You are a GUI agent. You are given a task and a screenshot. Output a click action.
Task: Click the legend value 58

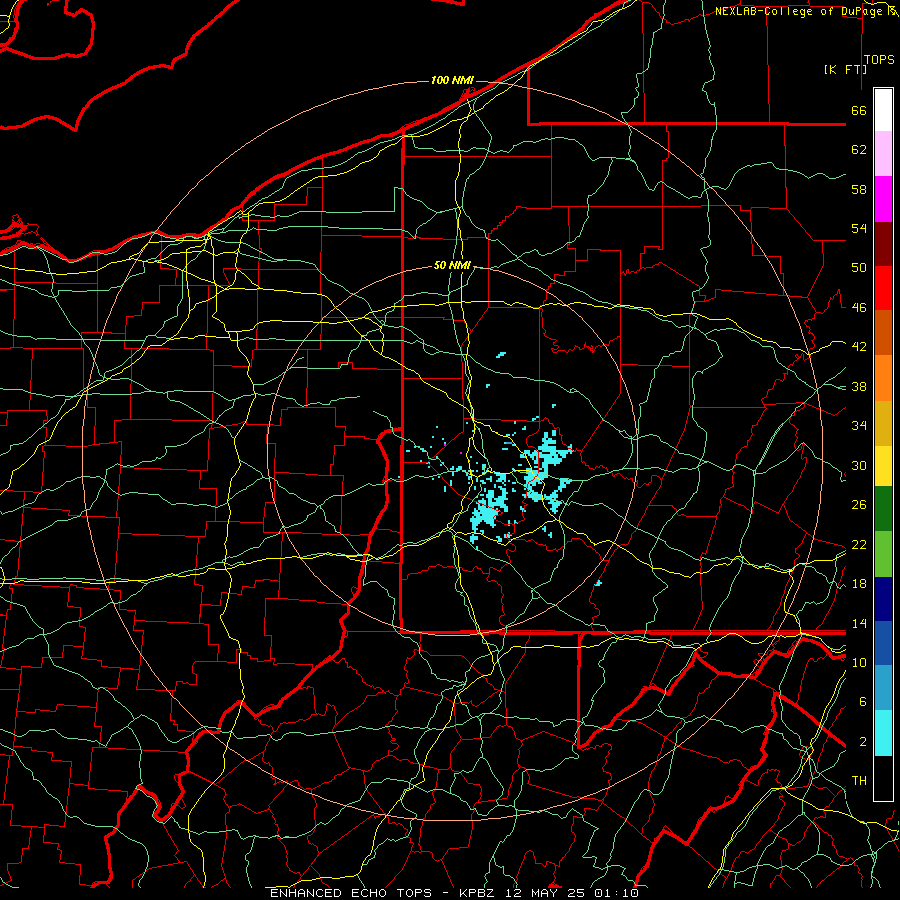pyautogui.click(x=859, y=189)
